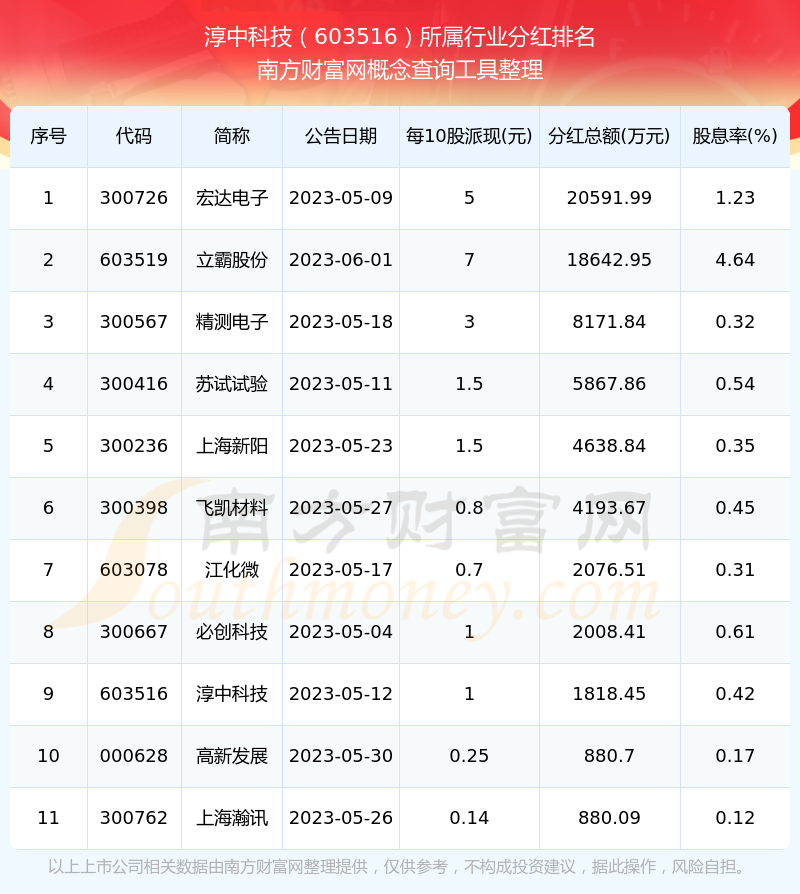Click the 每10股派现(元) column header
The image size is (800, 894).
tap(469, 136)
